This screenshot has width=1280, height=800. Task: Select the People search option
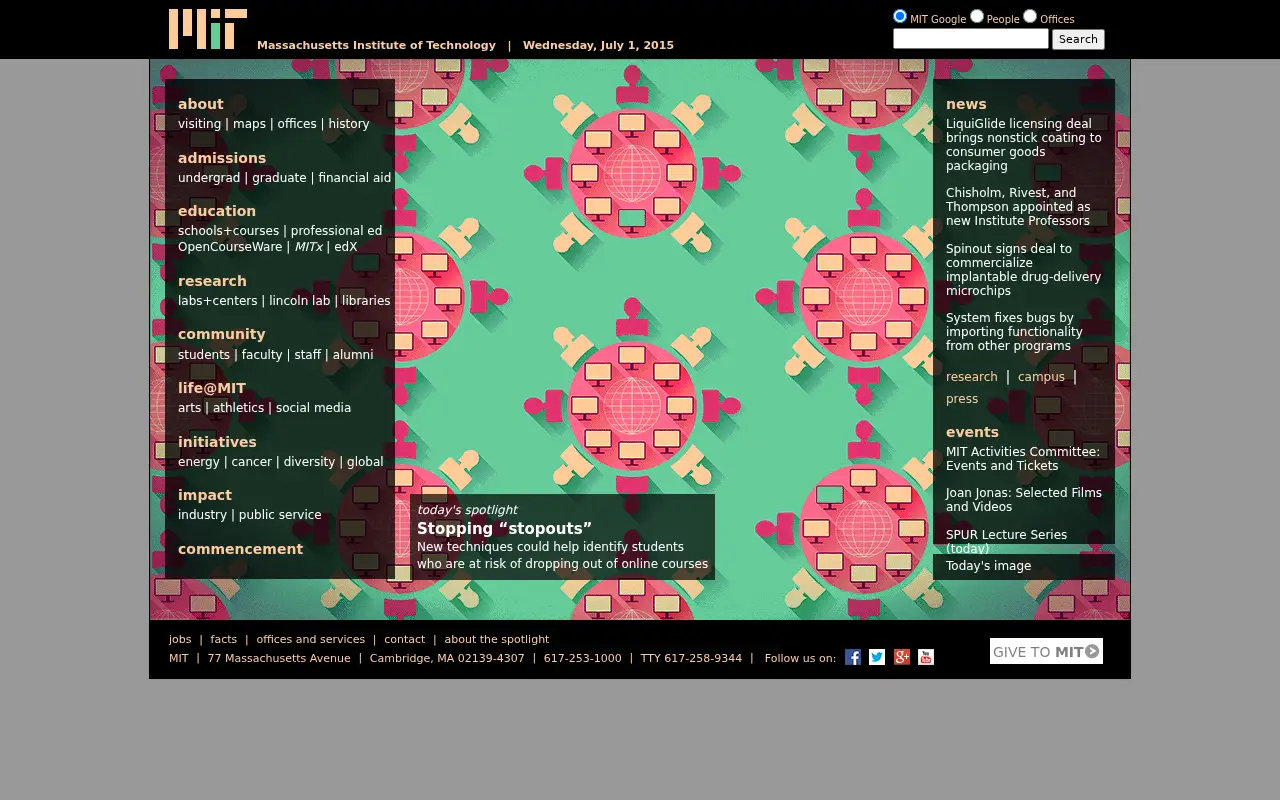[x=977, y=16]
